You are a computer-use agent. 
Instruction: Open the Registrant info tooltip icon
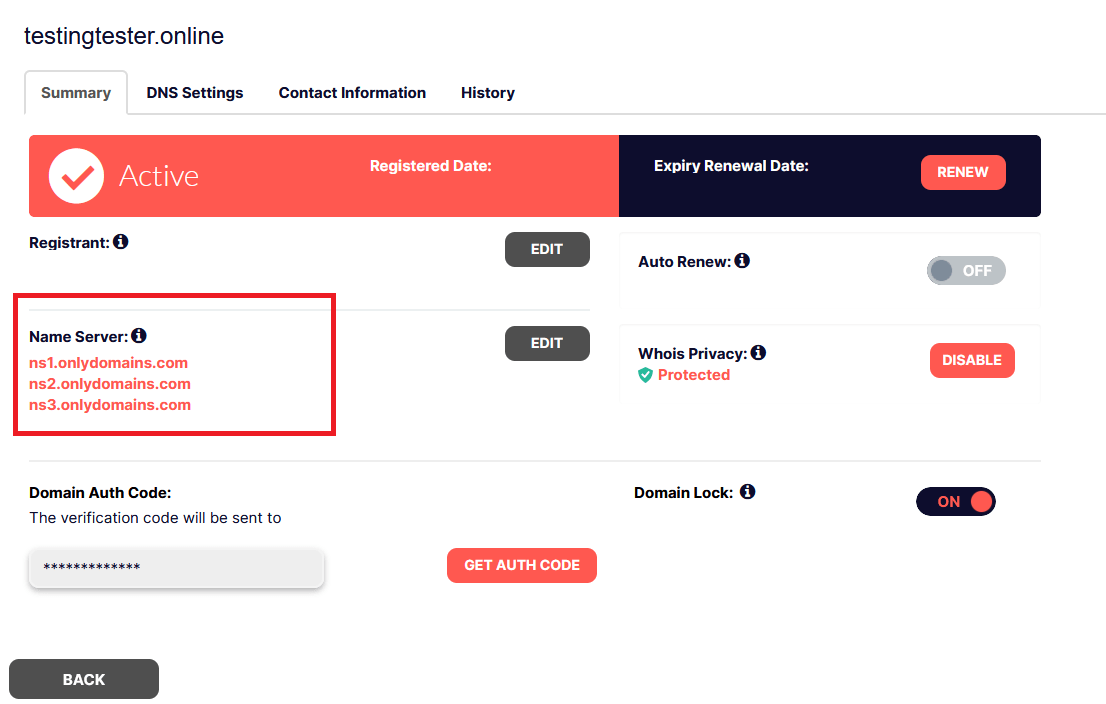[x=121, y=241]
